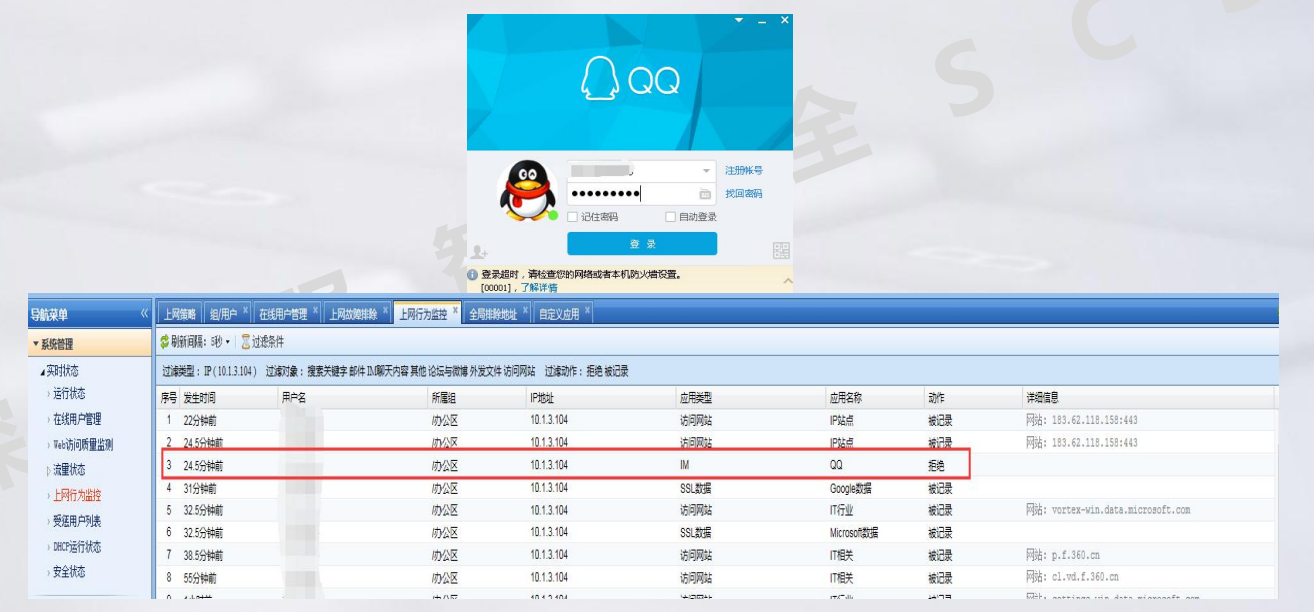Viewport: 1314px width, 612px height.
Task: Click the QQ penguin avatar picture
Action: pos(527,191)
